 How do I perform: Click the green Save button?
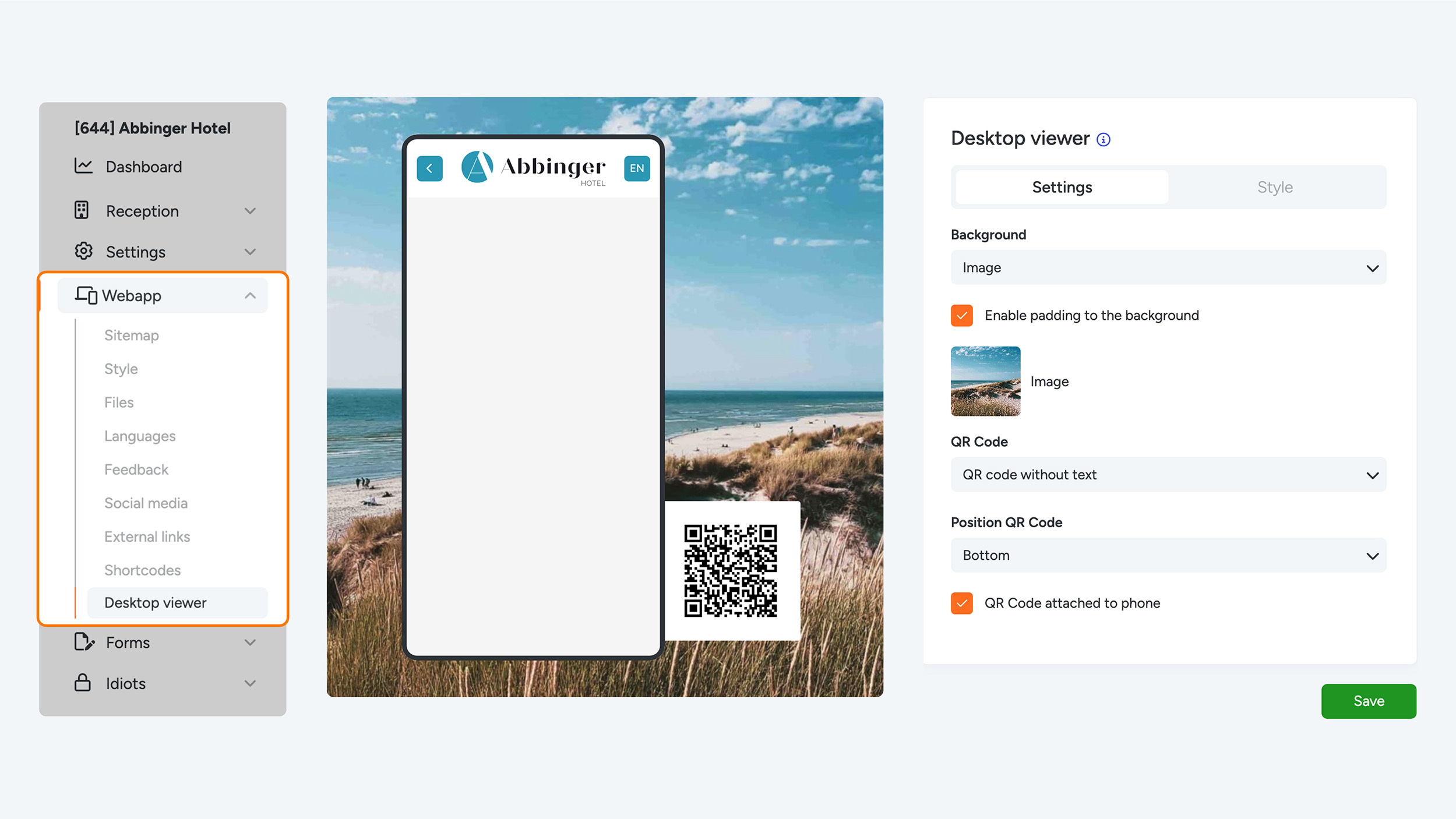coord(1369,701)
